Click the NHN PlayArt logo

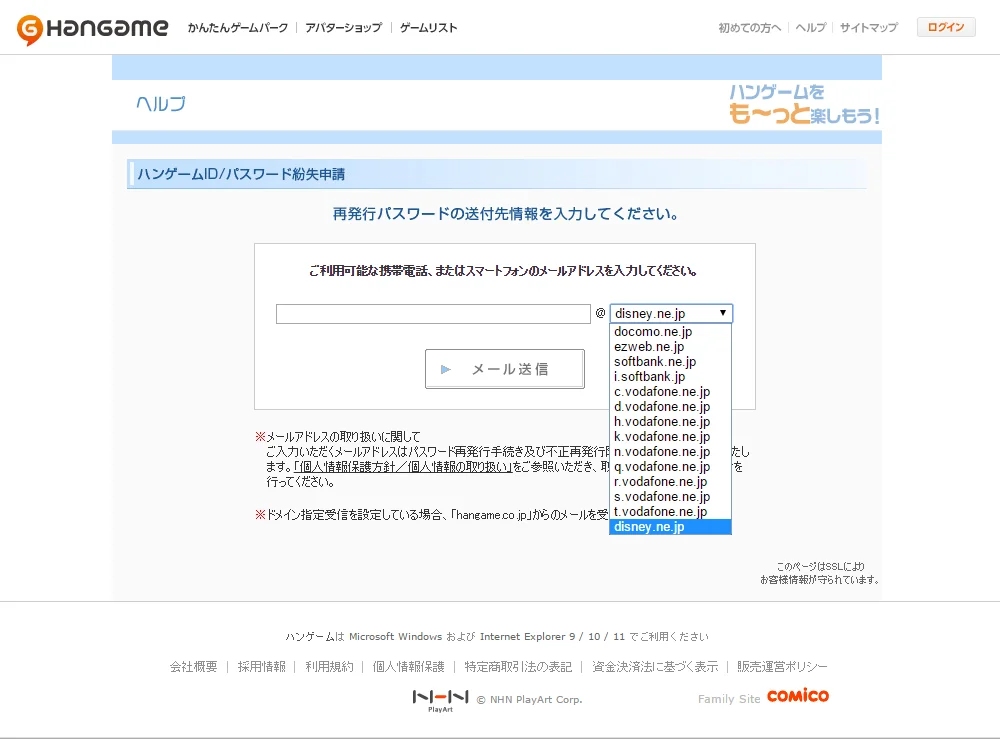(441, 700)
